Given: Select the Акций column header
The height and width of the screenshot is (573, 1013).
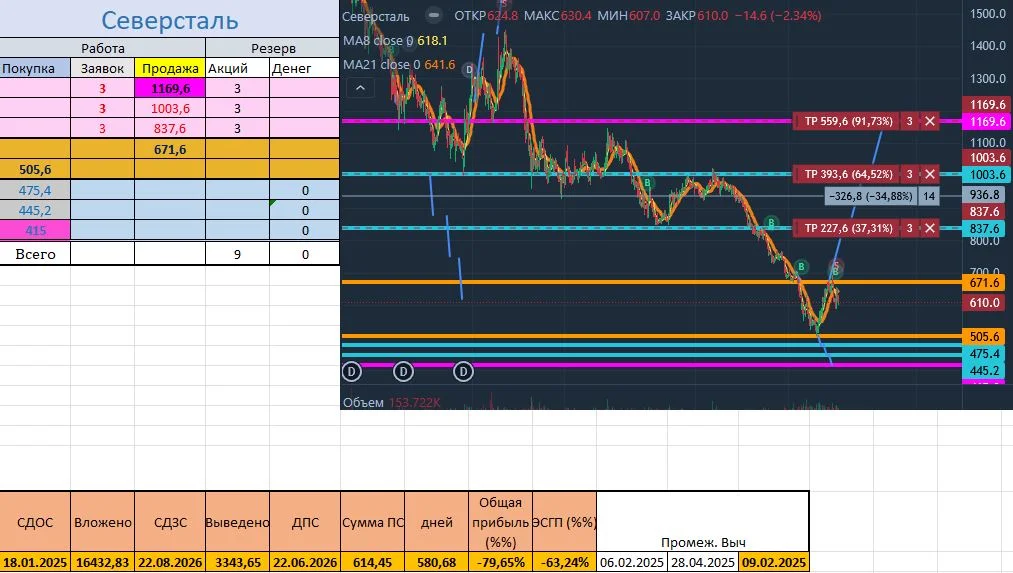Looking at the screenshot, I should pyautogui.click(x=237, y=68).
